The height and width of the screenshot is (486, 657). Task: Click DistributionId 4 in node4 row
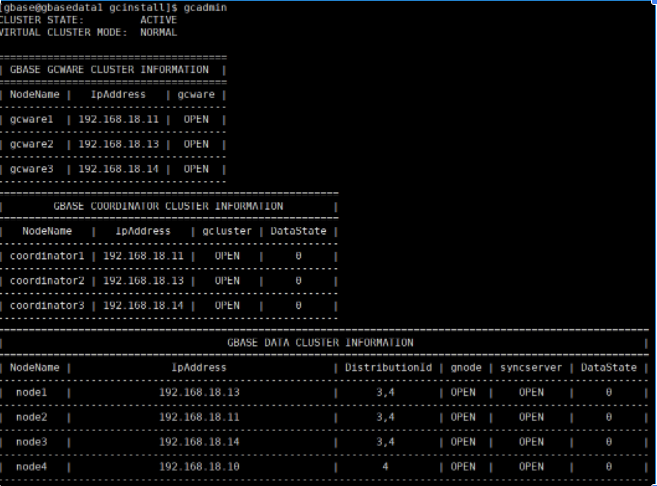[x=385, y=467]
